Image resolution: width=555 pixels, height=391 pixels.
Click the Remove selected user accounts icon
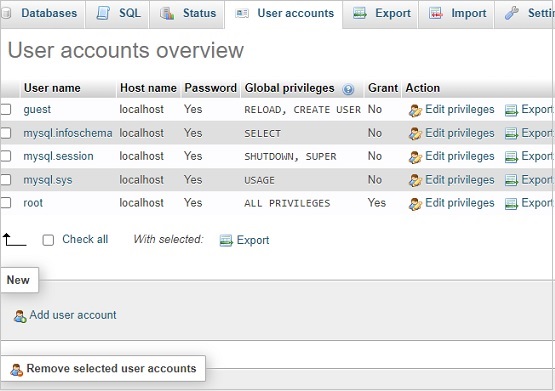coord(16,370)
